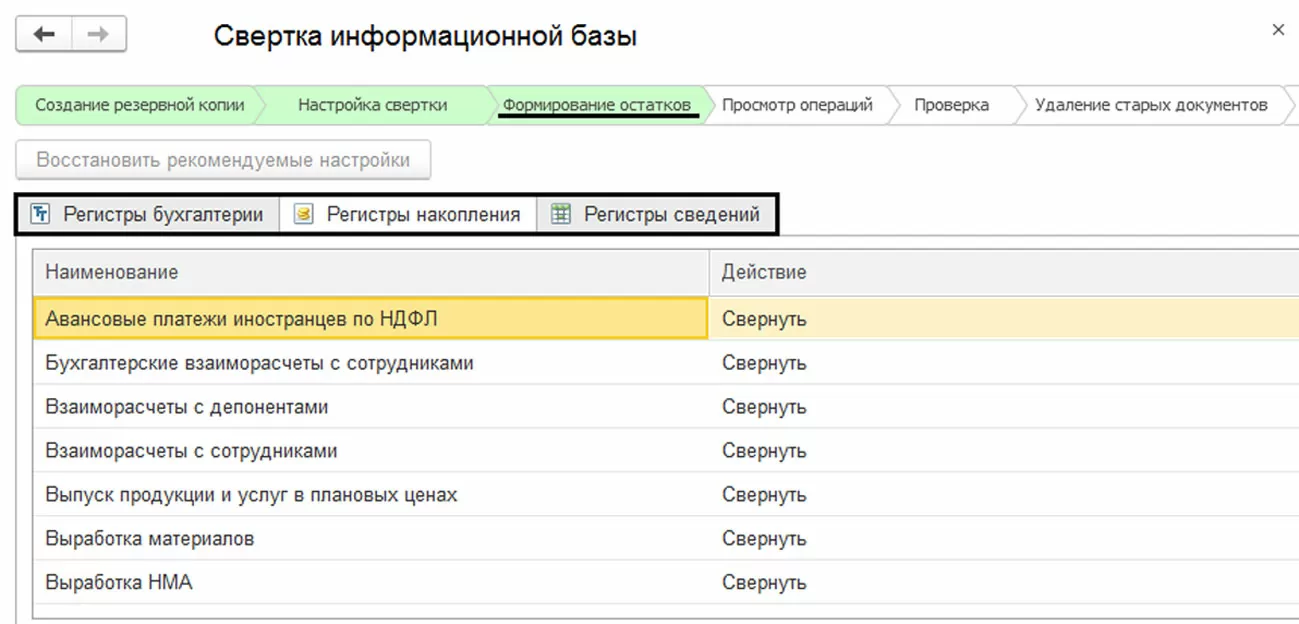Switch to Регистры сведений tab
1299x624 pixels.
pyautogui.click(x=656, y=214)
